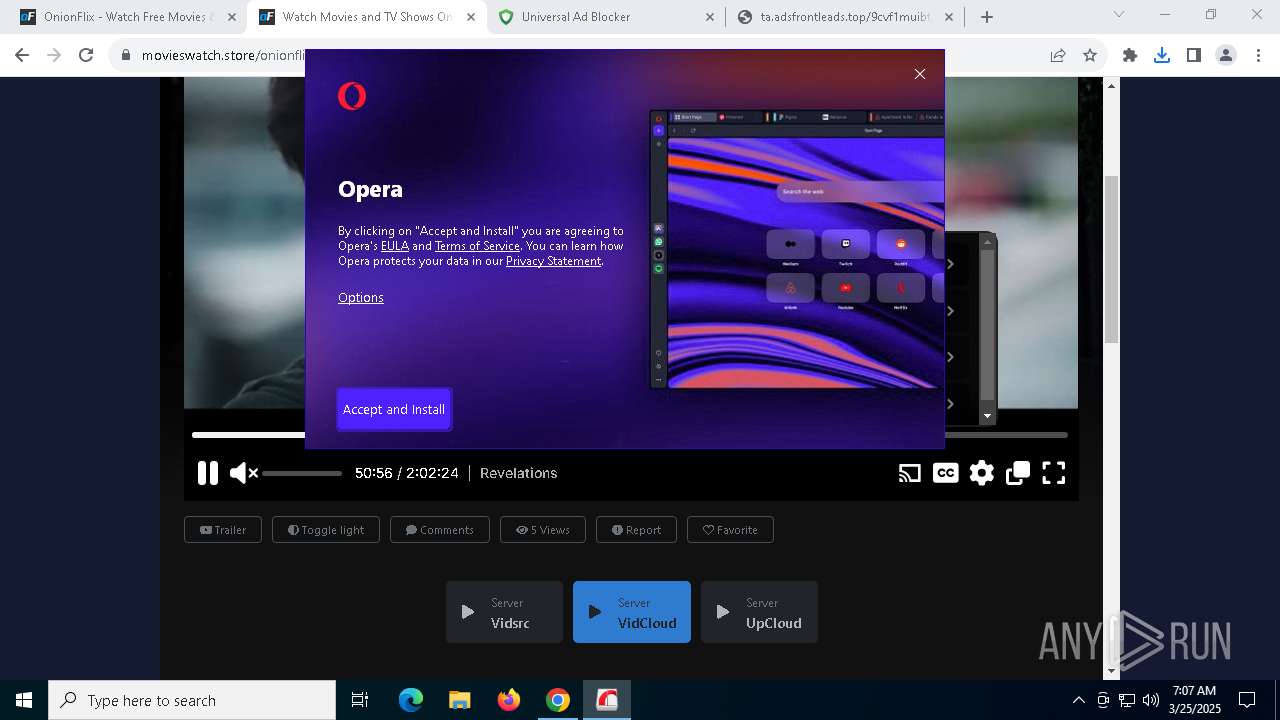Open File Explorer from taskbar

point(459,700)
